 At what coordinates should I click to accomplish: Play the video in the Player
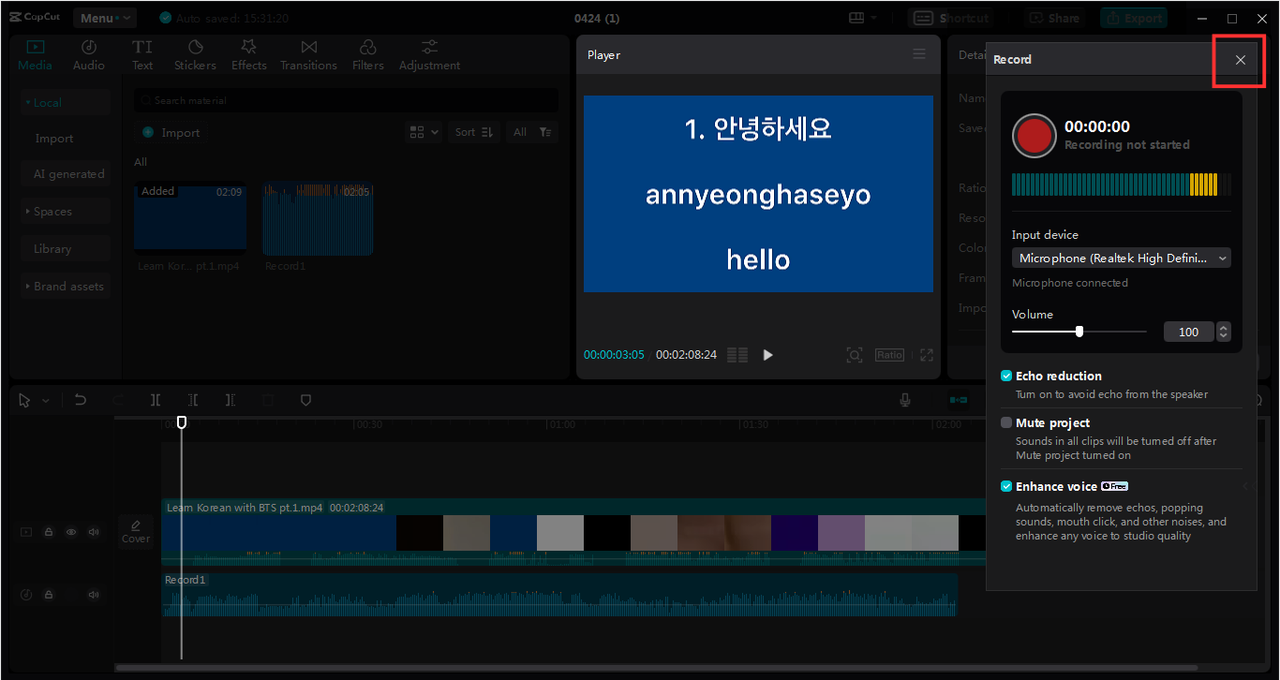(768, 355)
